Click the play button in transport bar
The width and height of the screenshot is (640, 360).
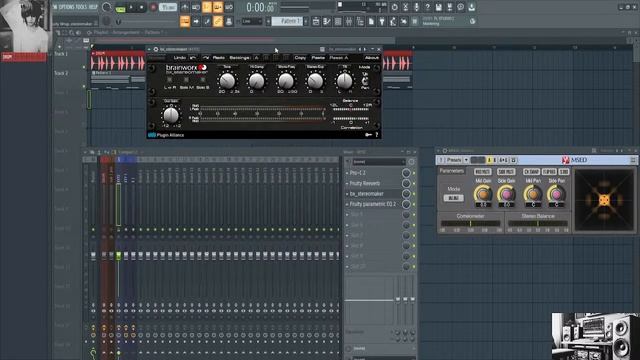(131, 7)
